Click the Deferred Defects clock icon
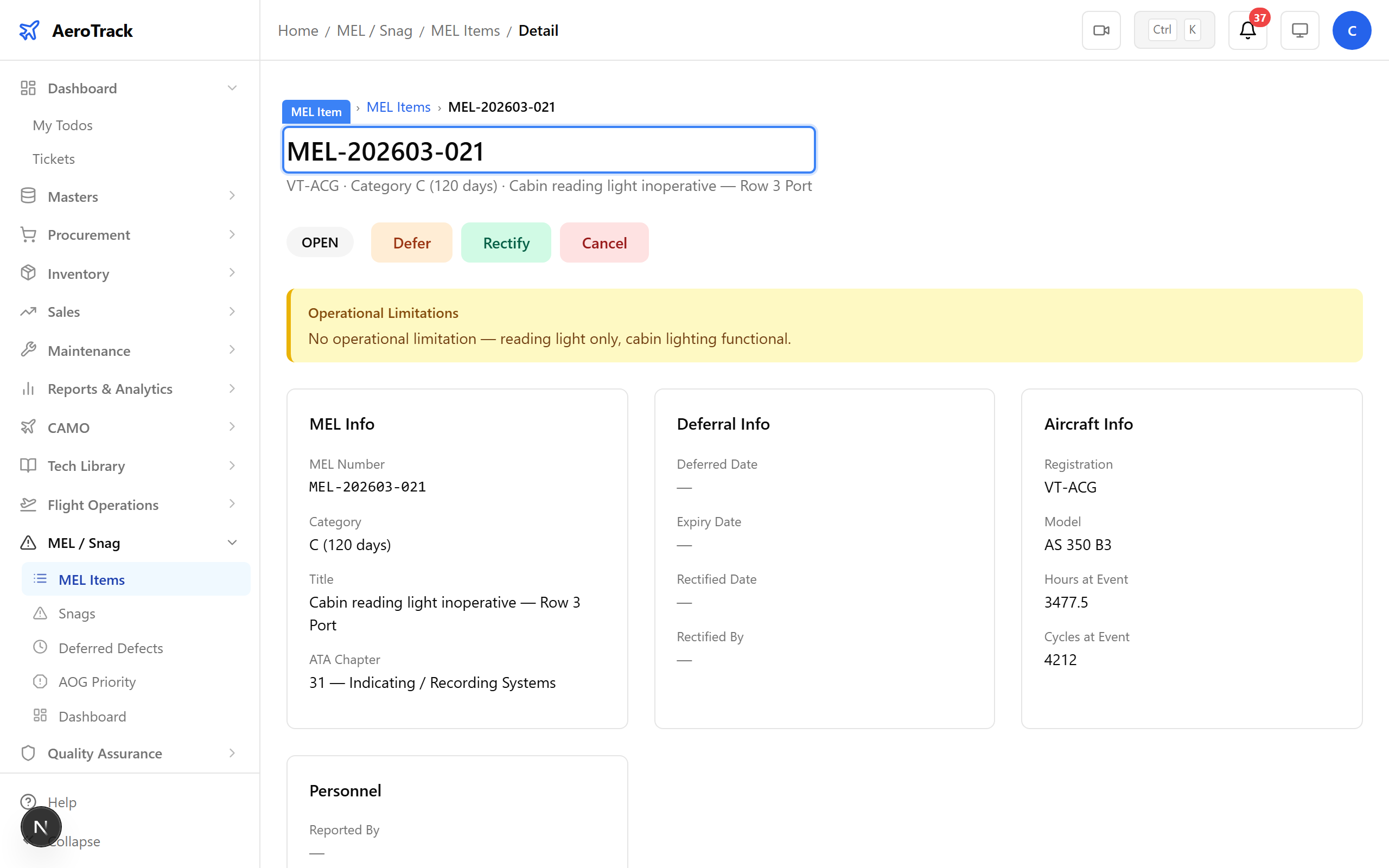 tap(40, 647)
